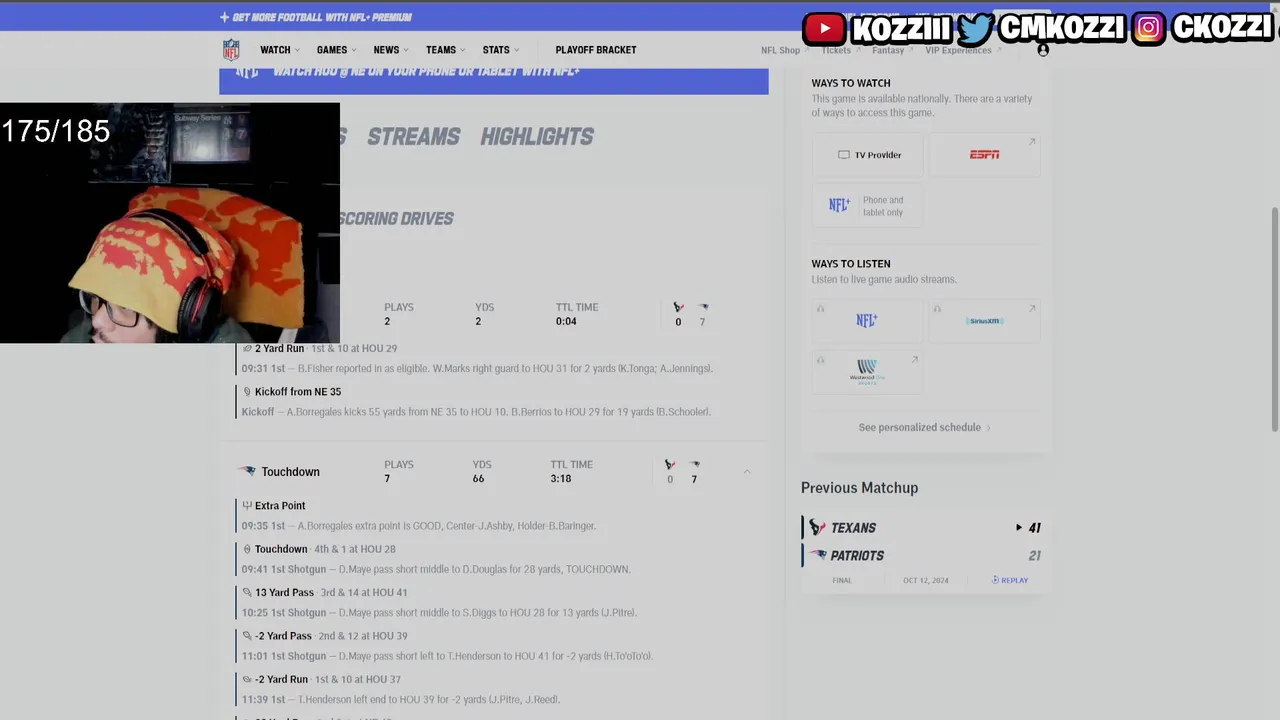1280x720 pixels.
Task: Click the WAYS TO WATCH heading
Action: 851,83
